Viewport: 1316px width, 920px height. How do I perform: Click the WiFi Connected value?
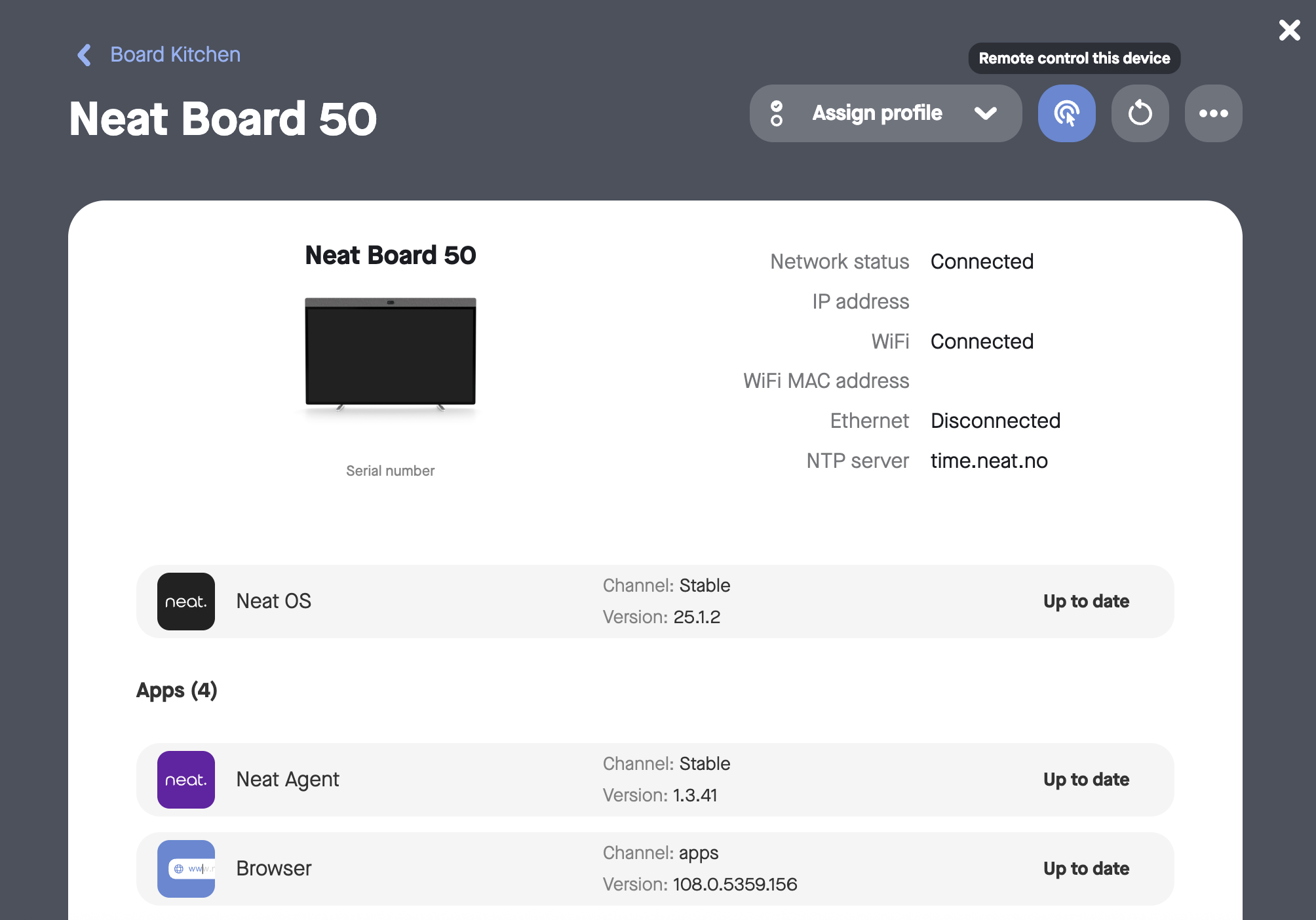982,341
